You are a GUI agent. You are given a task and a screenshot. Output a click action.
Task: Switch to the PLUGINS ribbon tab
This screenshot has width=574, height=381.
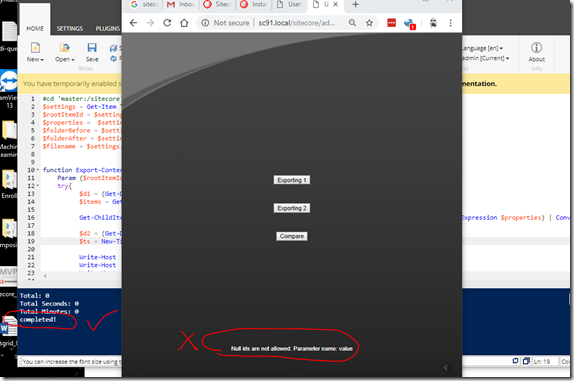click(x=108, y=29)
